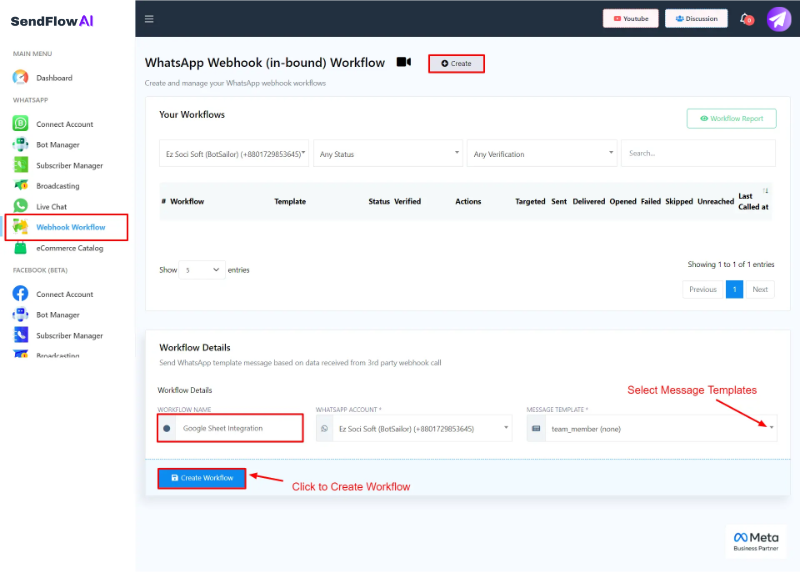Image resolution: width=800 pixels, height=572 pixels.
Task: Go to Previous page
Action: coord(703,289)
